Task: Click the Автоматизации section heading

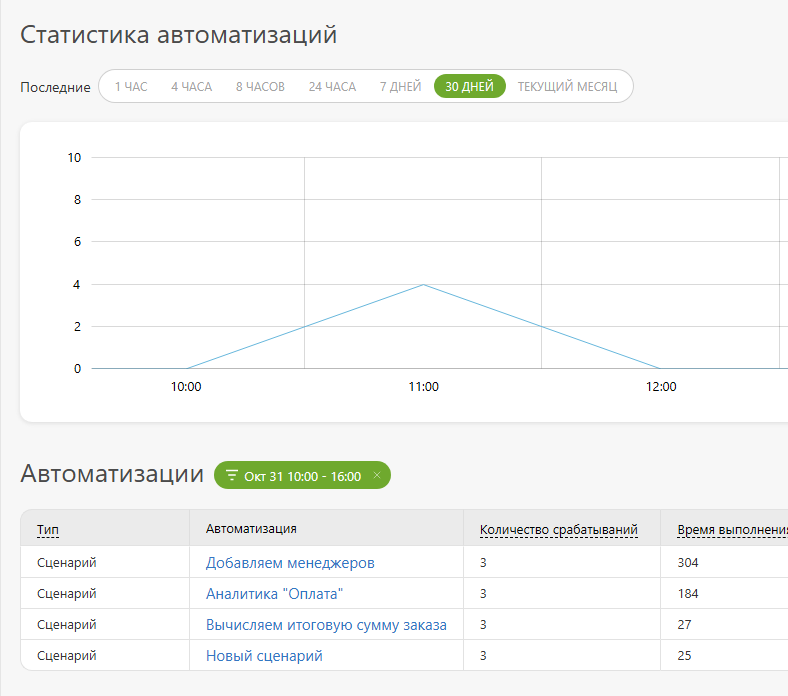Action: 112,473
